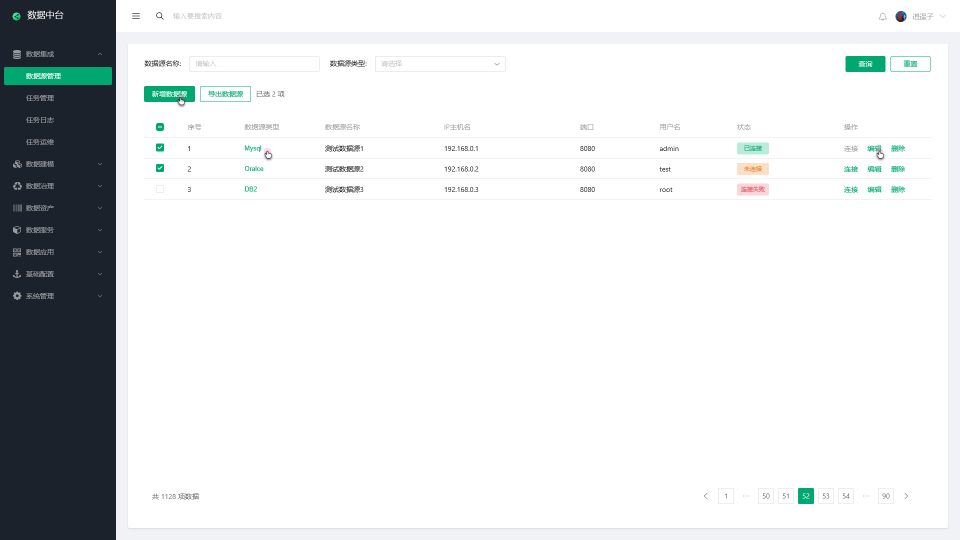This screenshot has height=540, width=960.
Task: Click 连接 link in the test row
Action: (x=850, y=169)
